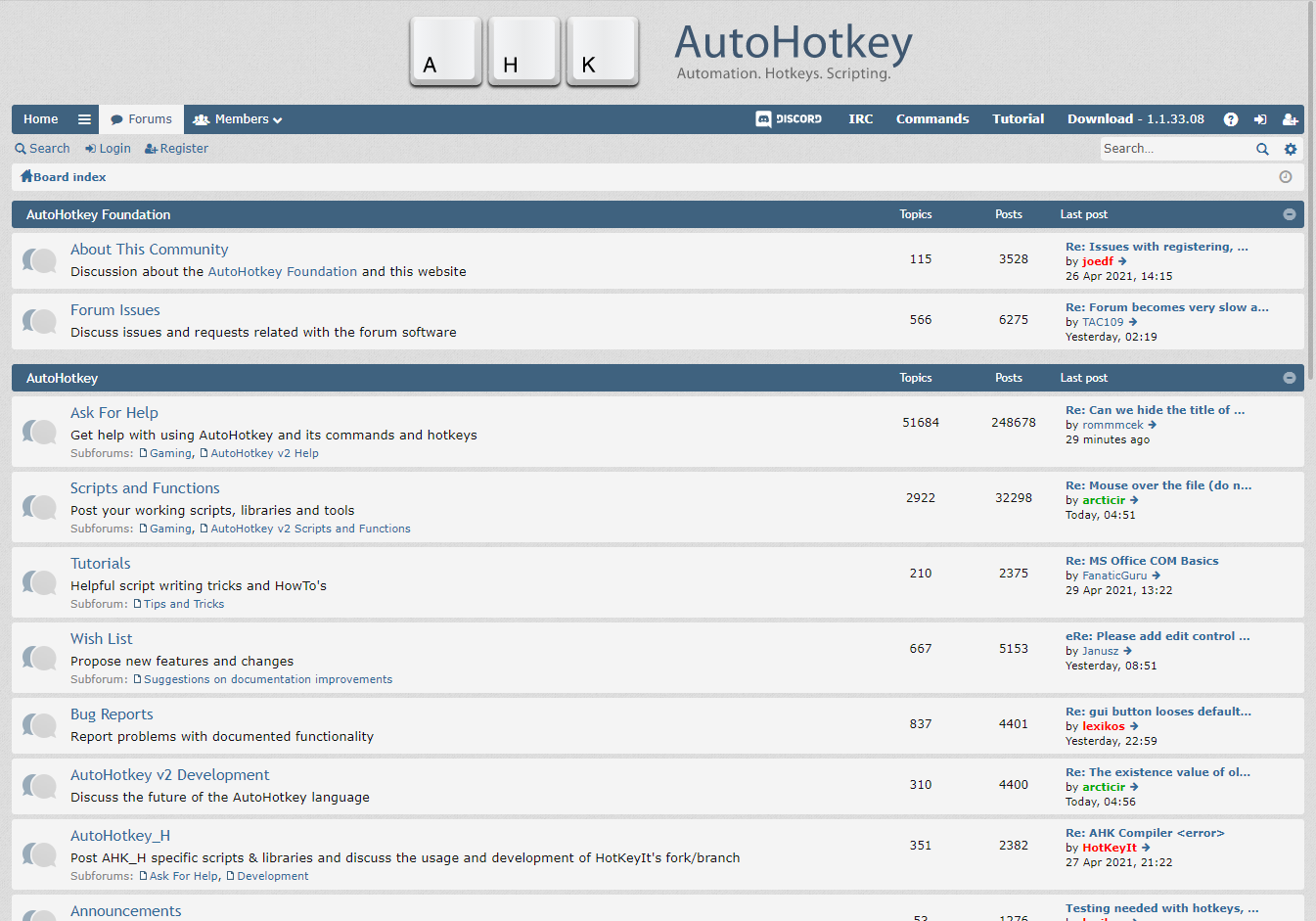Open the Announcements forum
1316x921 pixels.
(x=126, y=911)
